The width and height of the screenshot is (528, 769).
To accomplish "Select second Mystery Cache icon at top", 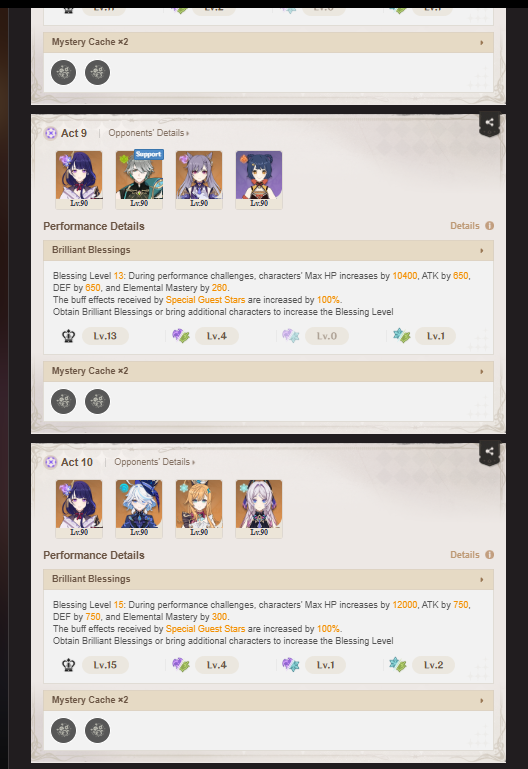I will pyautogui.click(x=98, y=73).
